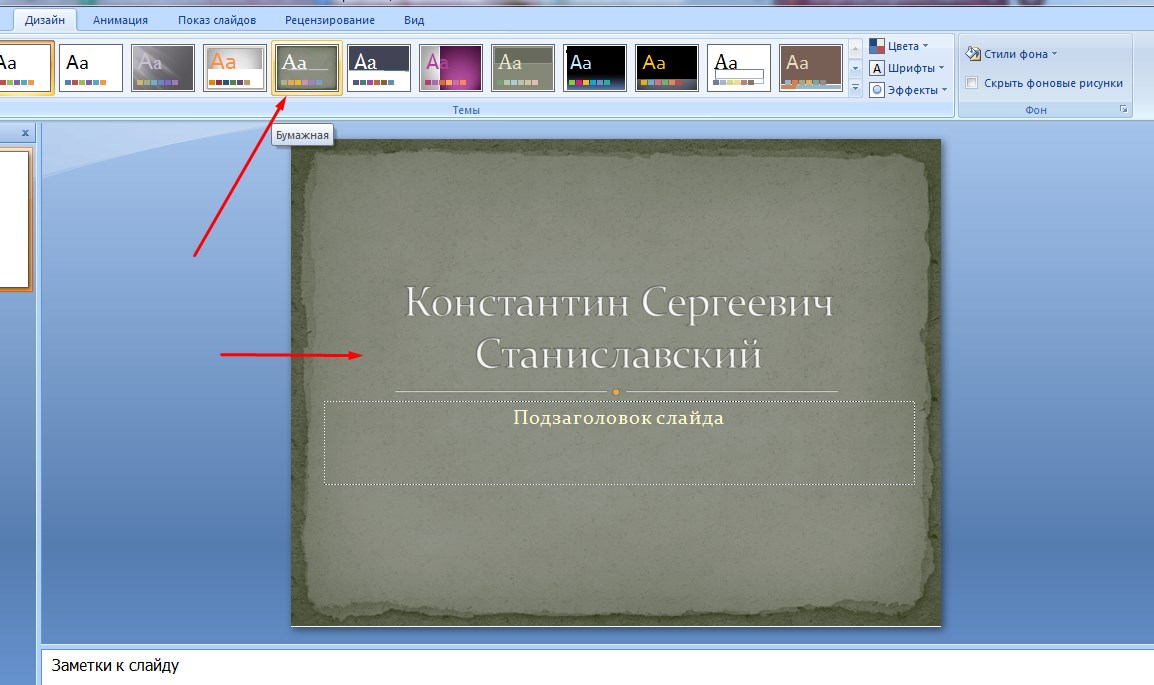Choose the black theme with yellow Aa
This screenshot has height=685, width=1154.
click(x=667, y=68)
